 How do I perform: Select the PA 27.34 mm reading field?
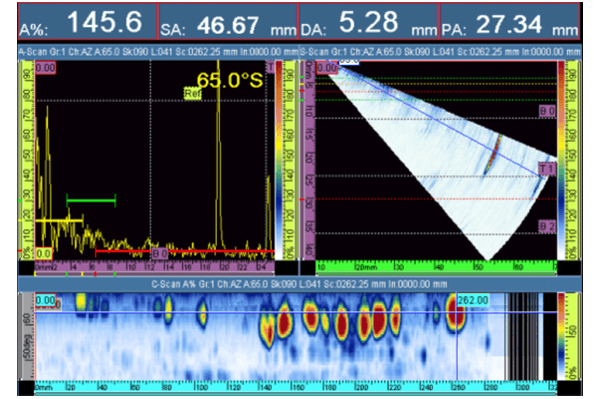[x=509, y=21]
